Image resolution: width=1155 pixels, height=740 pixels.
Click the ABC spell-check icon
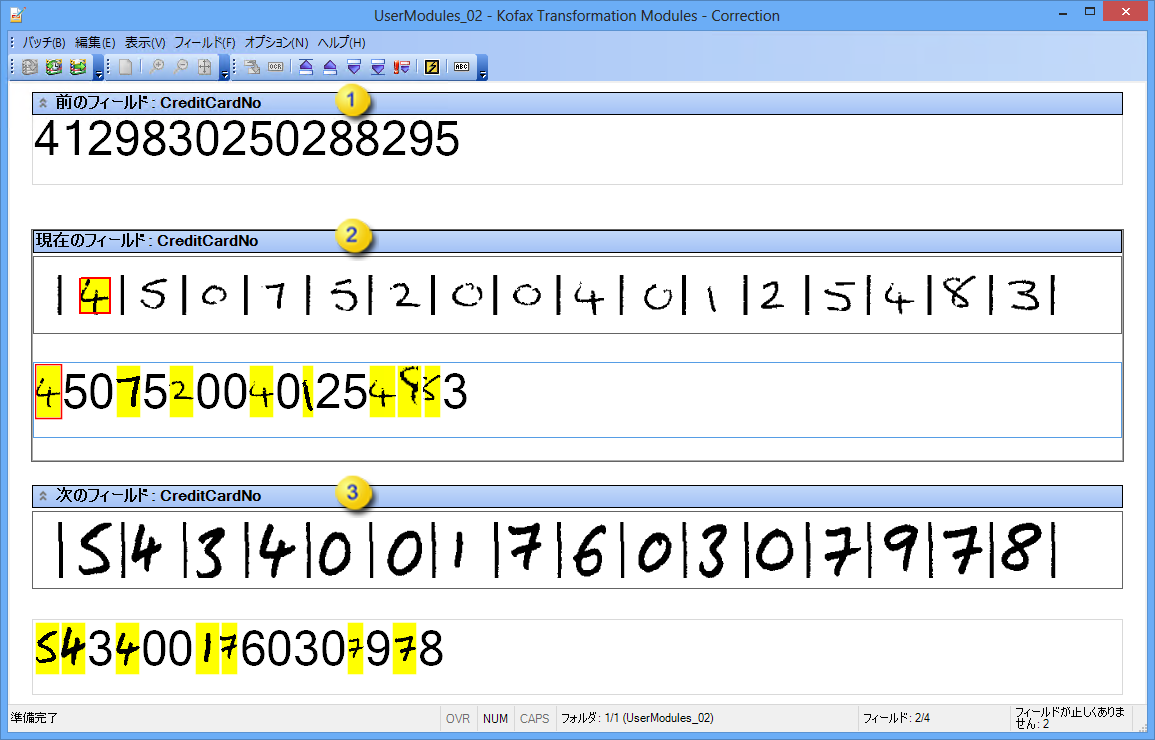point(461,67)
